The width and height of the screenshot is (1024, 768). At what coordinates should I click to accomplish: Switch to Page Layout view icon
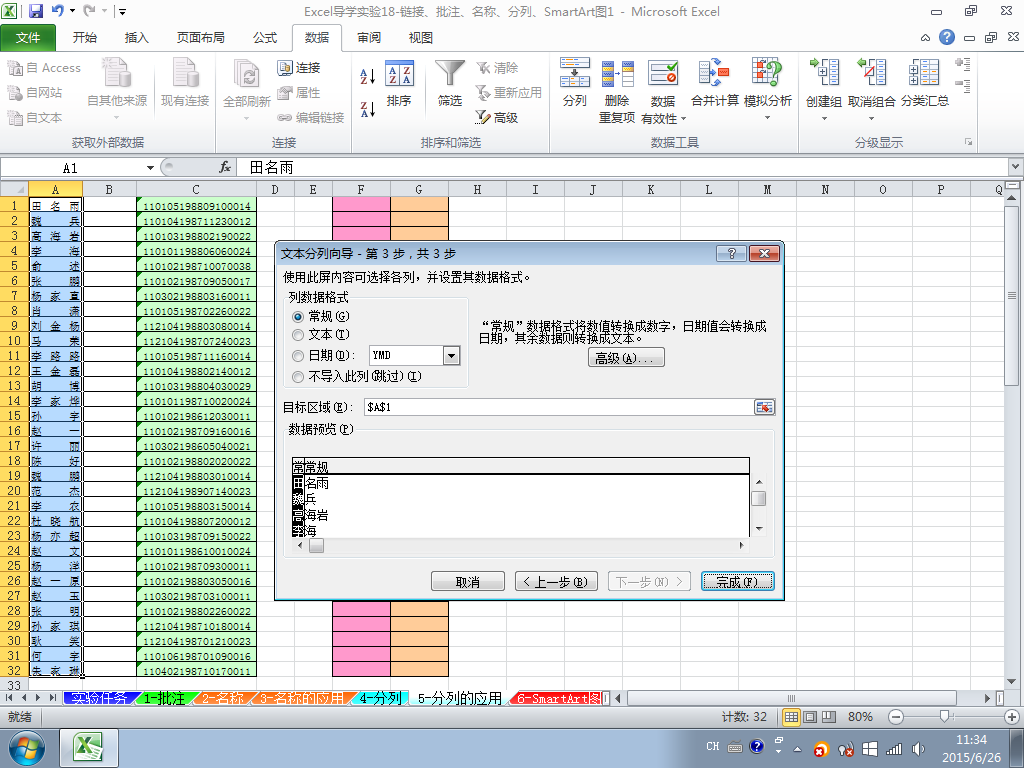pyautogui.click(x=810, y=717)
